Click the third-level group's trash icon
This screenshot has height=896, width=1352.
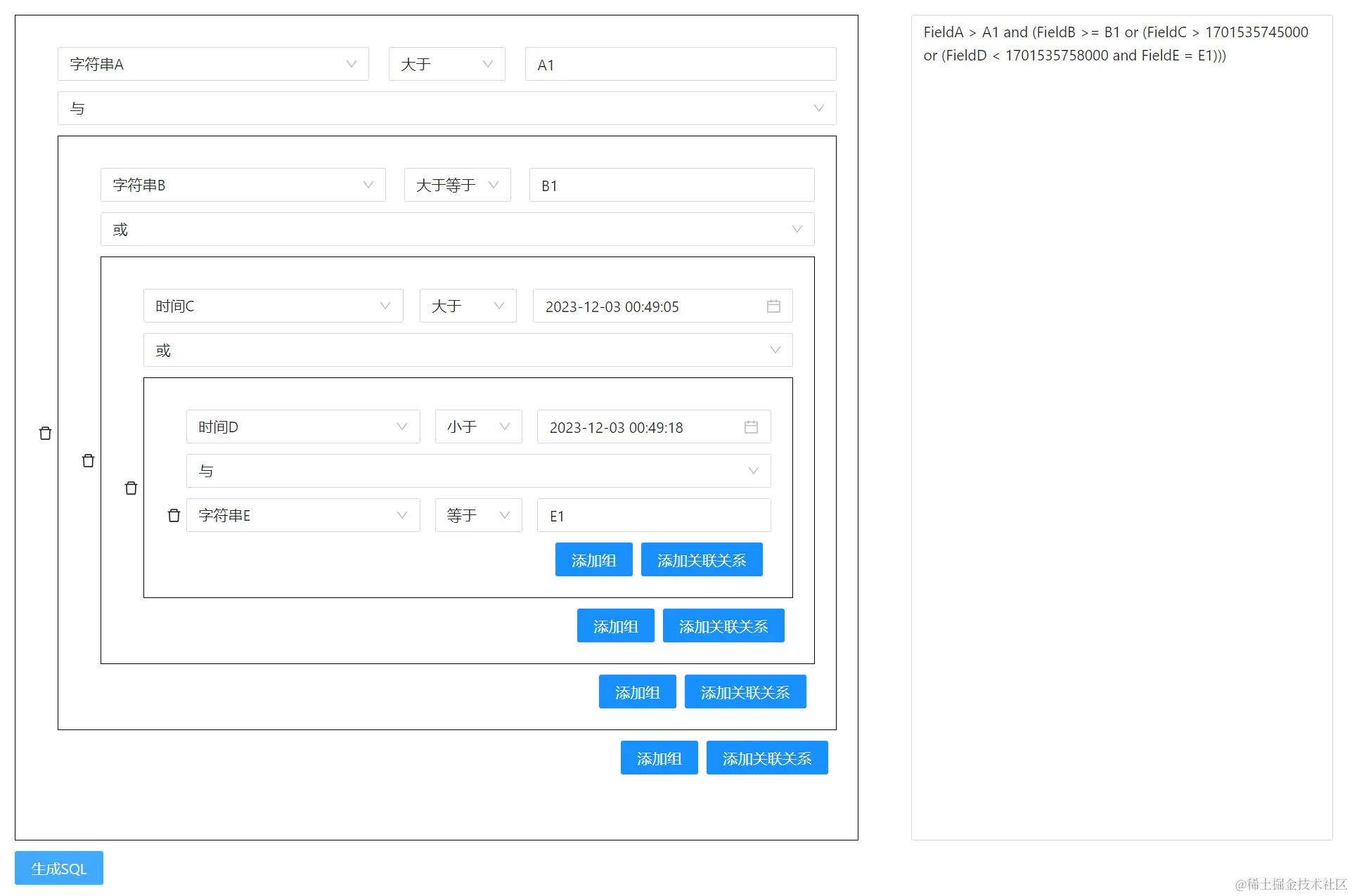131,488
